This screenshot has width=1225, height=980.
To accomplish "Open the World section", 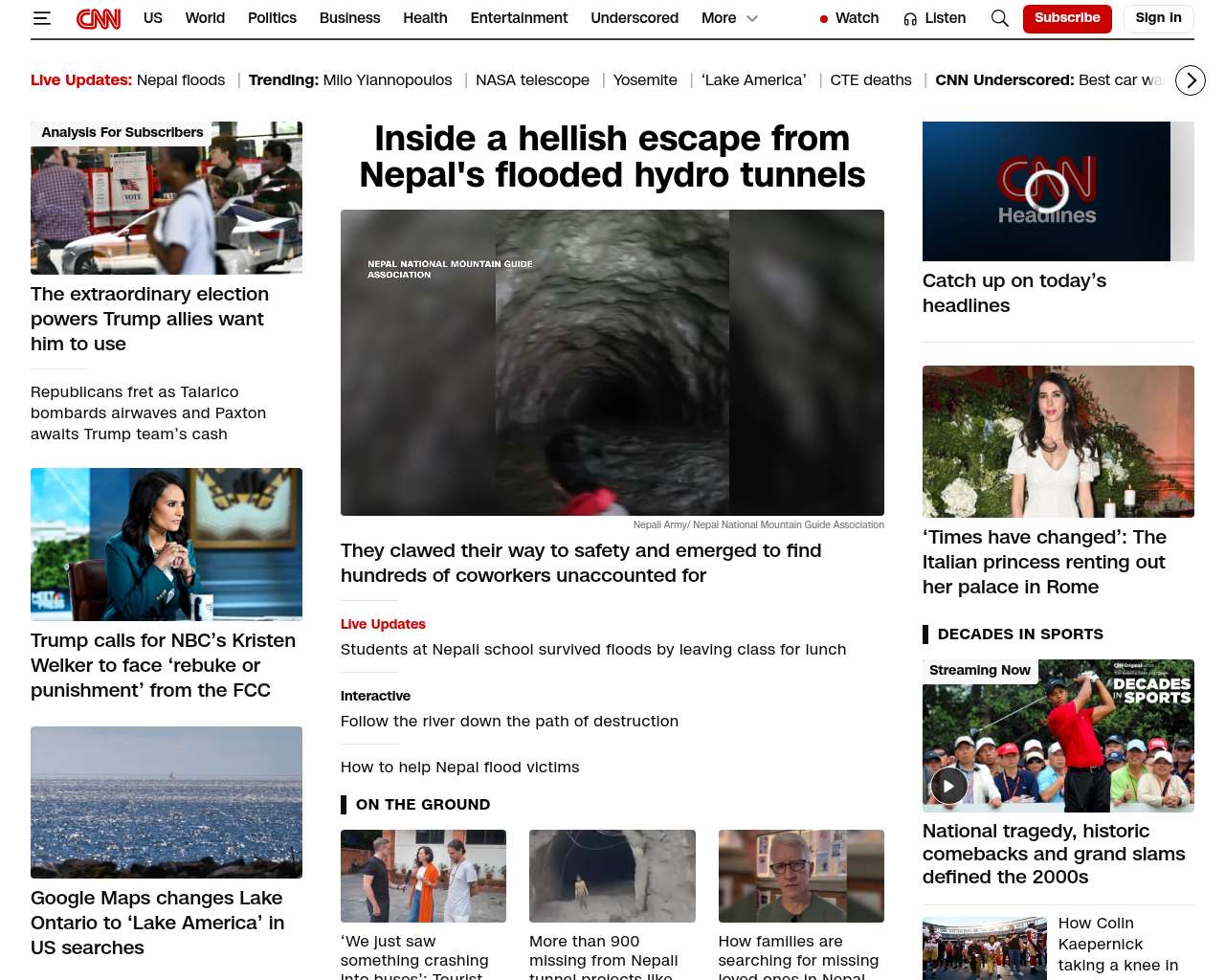I will pos(205,18).
